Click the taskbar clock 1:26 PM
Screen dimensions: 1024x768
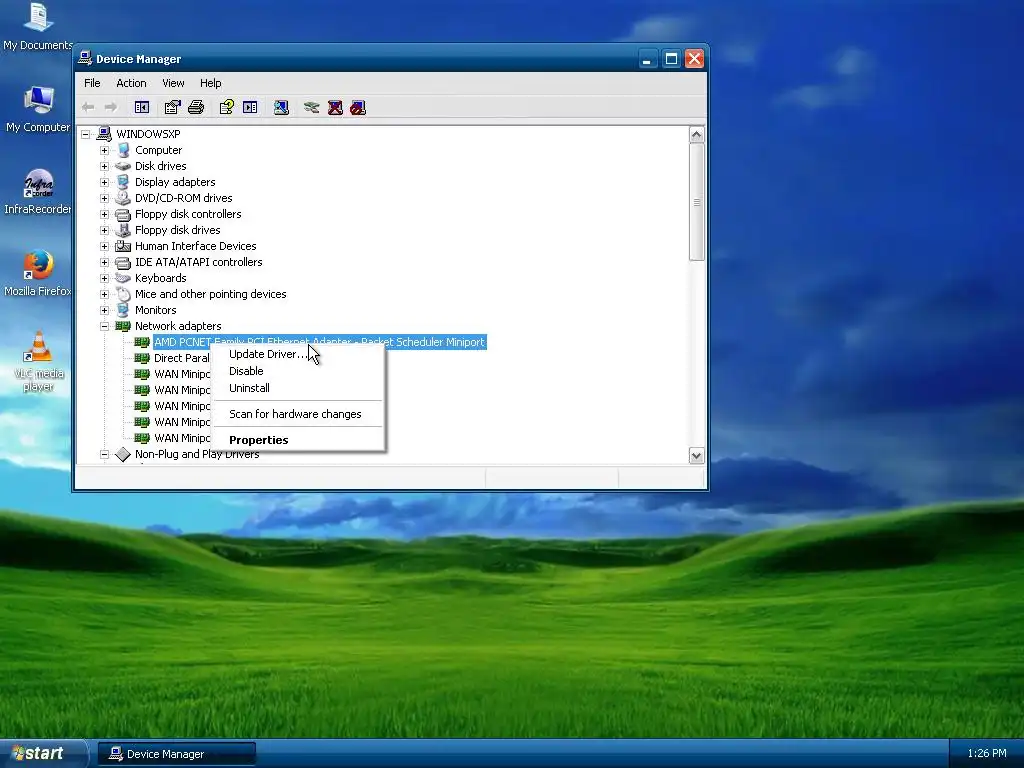point(987,754)
